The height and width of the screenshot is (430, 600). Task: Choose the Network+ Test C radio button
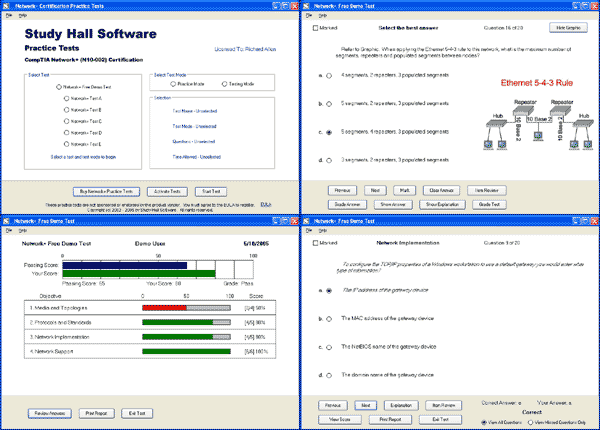[x=66, y=121]
